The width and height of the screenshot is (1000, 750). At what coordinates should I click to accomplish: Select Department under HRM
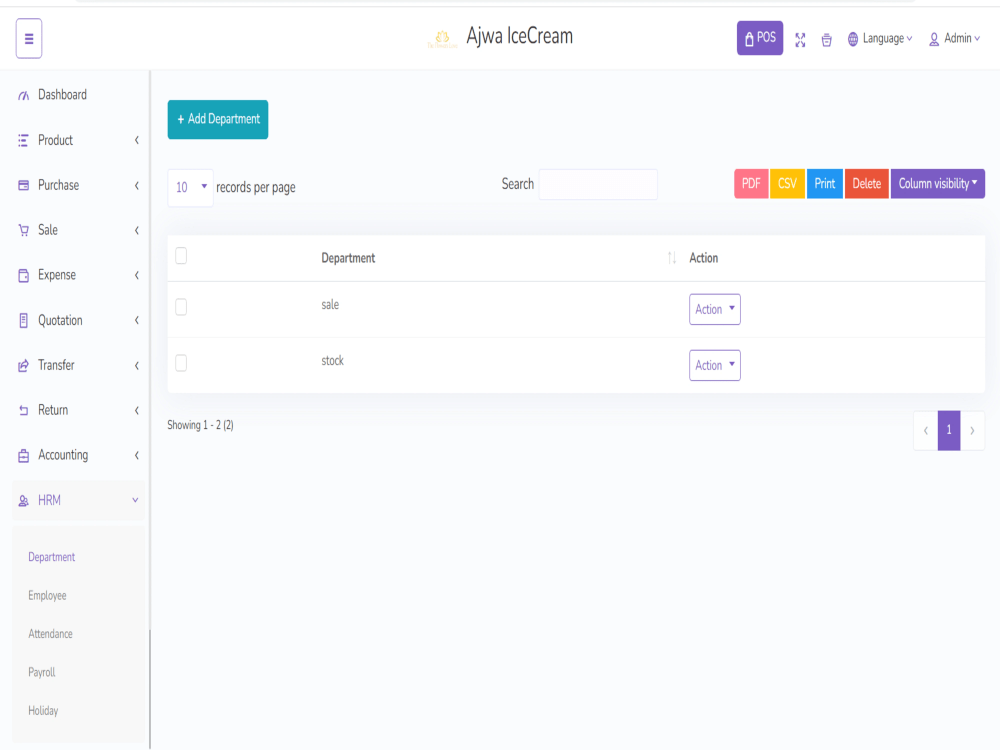(x=52, y=557)
